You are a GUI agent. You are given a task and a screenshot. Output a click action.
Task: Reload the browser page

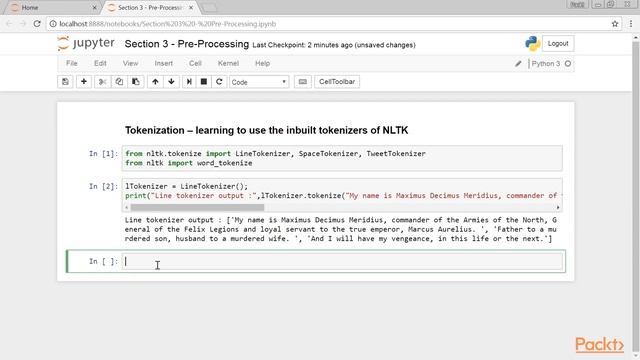click(x=37, y=24)
